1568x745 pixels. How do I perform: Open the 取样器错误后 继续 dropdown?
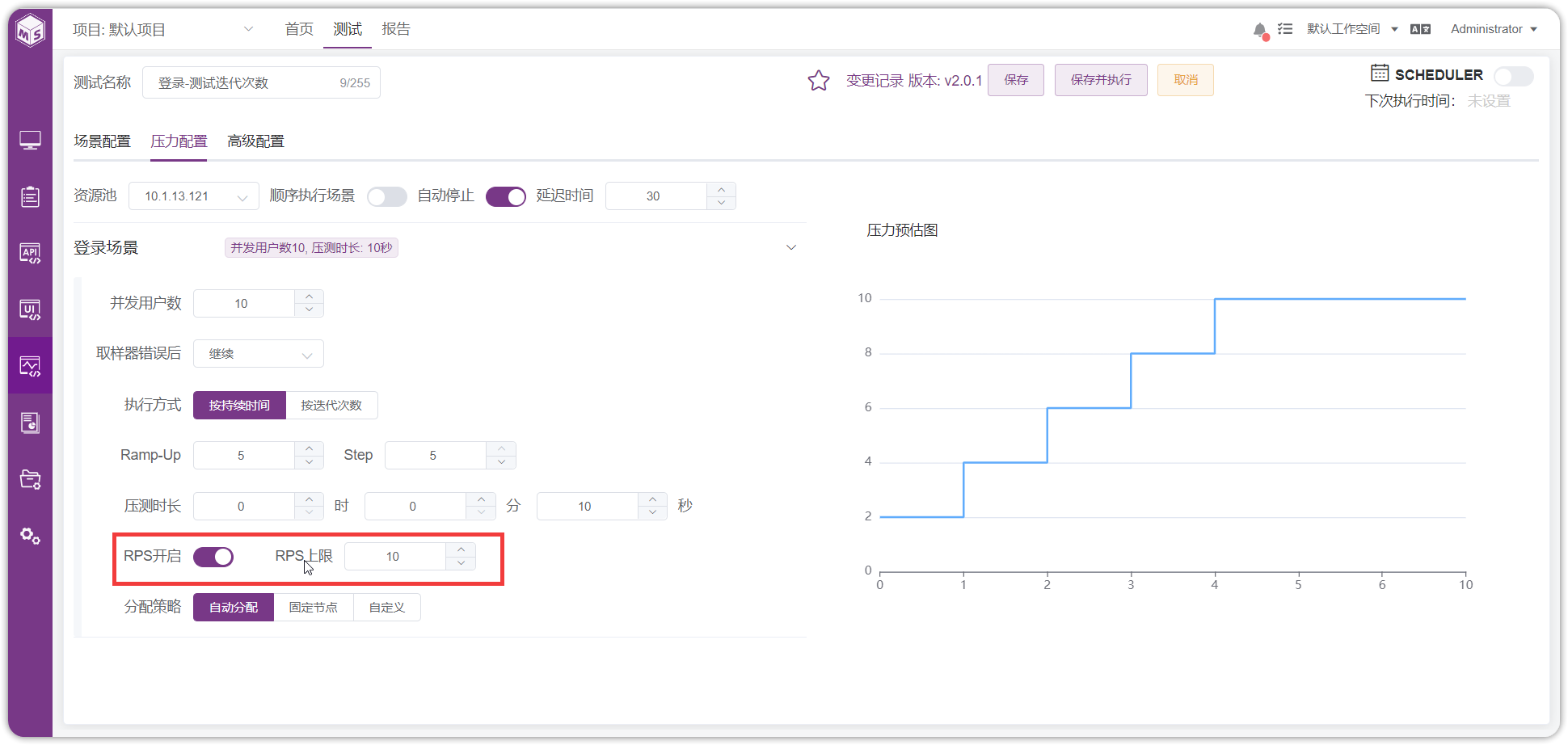[259, 354]
